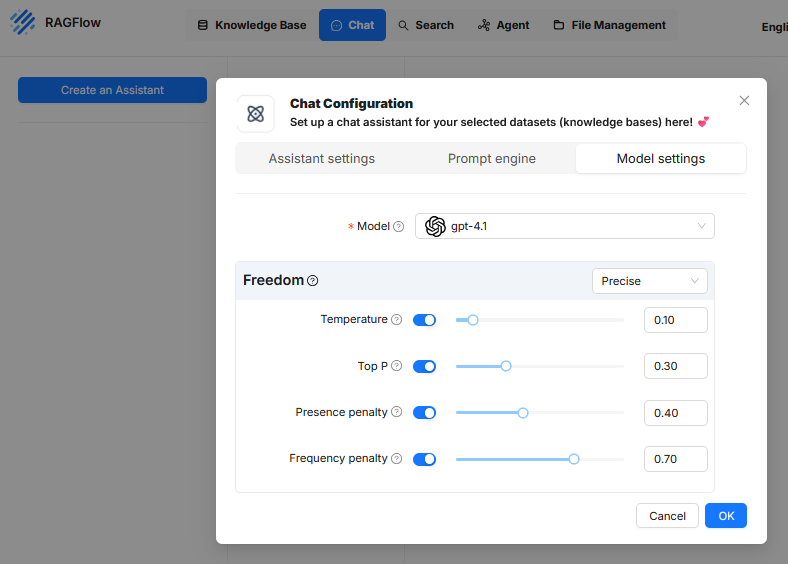Close the Chat Configuration dialog
The width and height of the screenshot is (788, 564).
point(744,101)
